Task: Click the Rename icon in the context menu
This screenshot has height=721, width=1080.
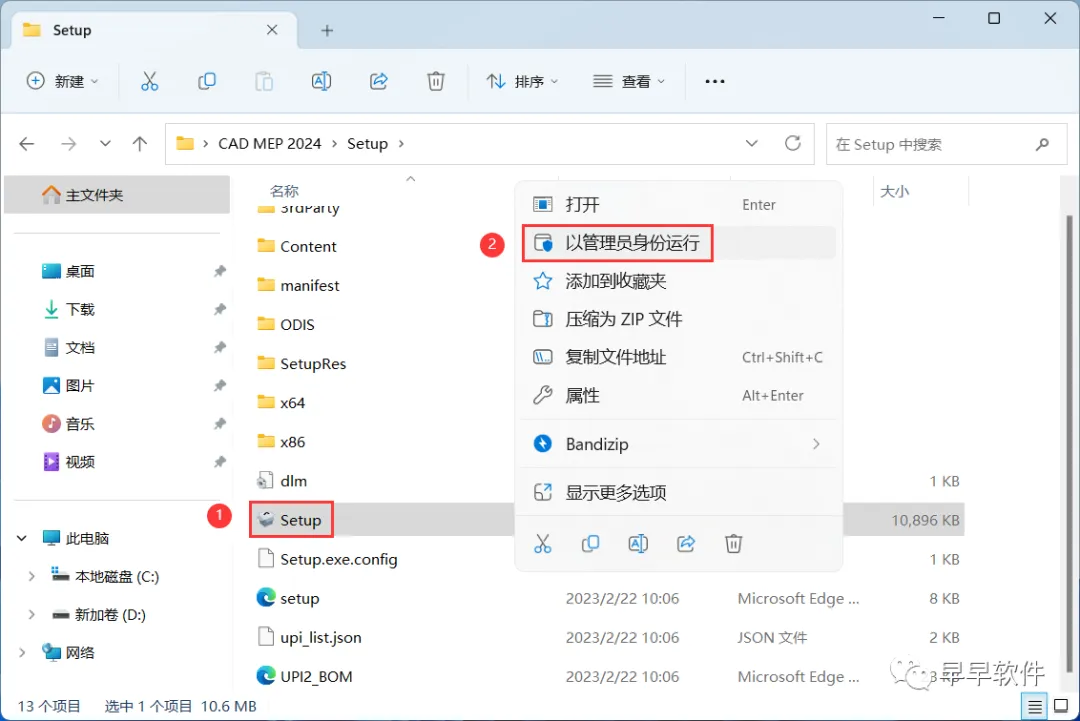Action: coord(638,544)
